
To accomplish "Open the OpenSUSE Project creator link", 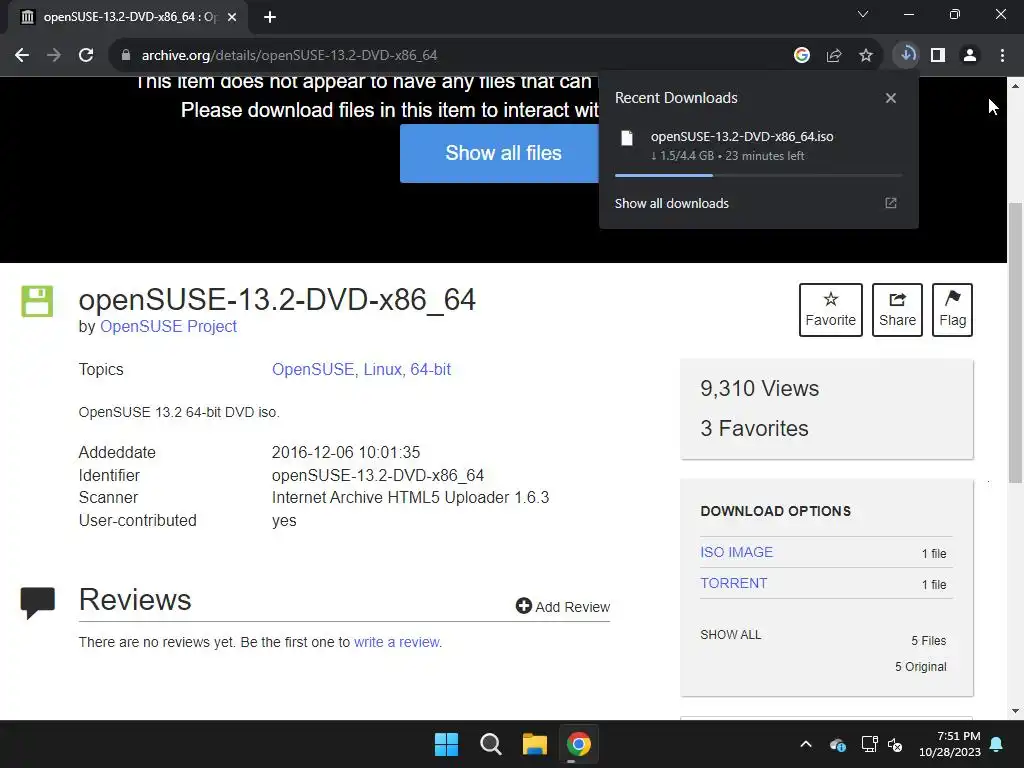I will (x=168, y=327).
